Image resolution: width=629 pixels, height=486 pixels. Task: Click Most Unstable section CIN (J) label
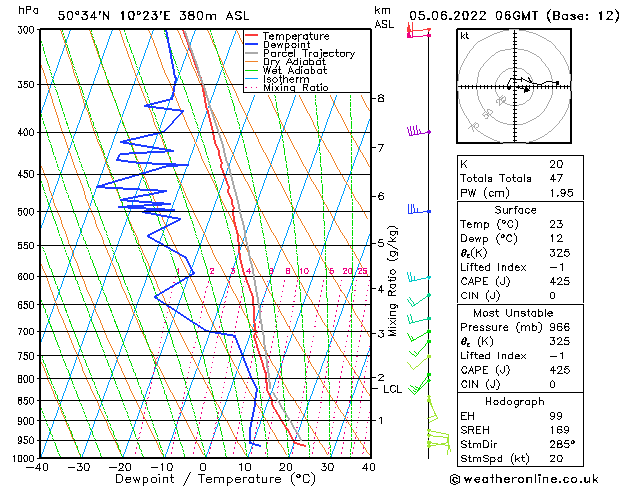coord(480,385)
